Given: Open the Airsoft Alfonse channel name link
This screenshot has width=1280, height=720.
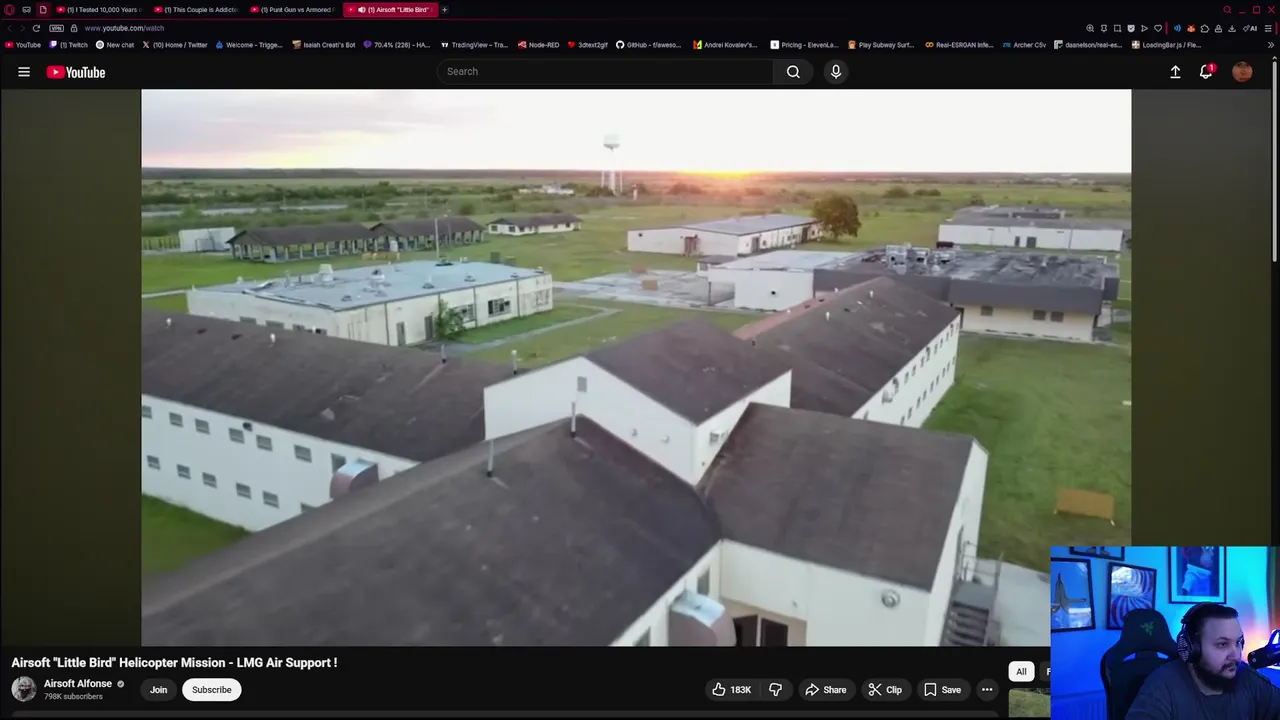Looking at the screenshot, I should [78, 684].
